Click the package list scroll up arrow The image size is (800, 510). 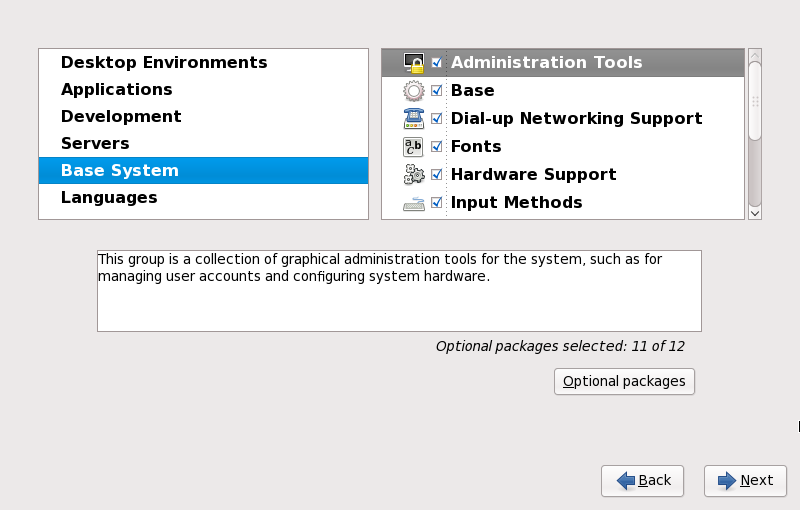coord(755,55)
